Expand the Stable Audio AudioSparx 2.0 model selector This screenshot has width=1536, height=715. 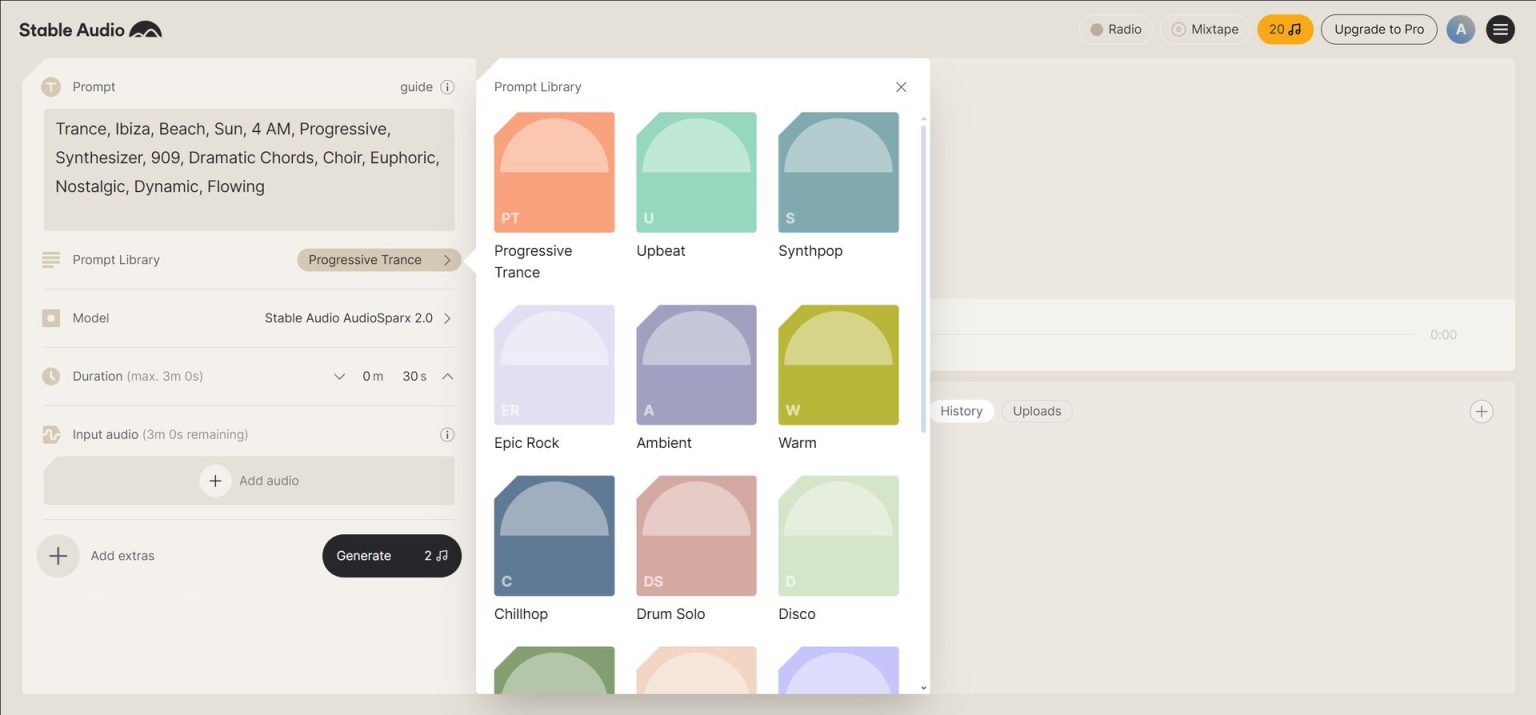click(x=357, y=318)
